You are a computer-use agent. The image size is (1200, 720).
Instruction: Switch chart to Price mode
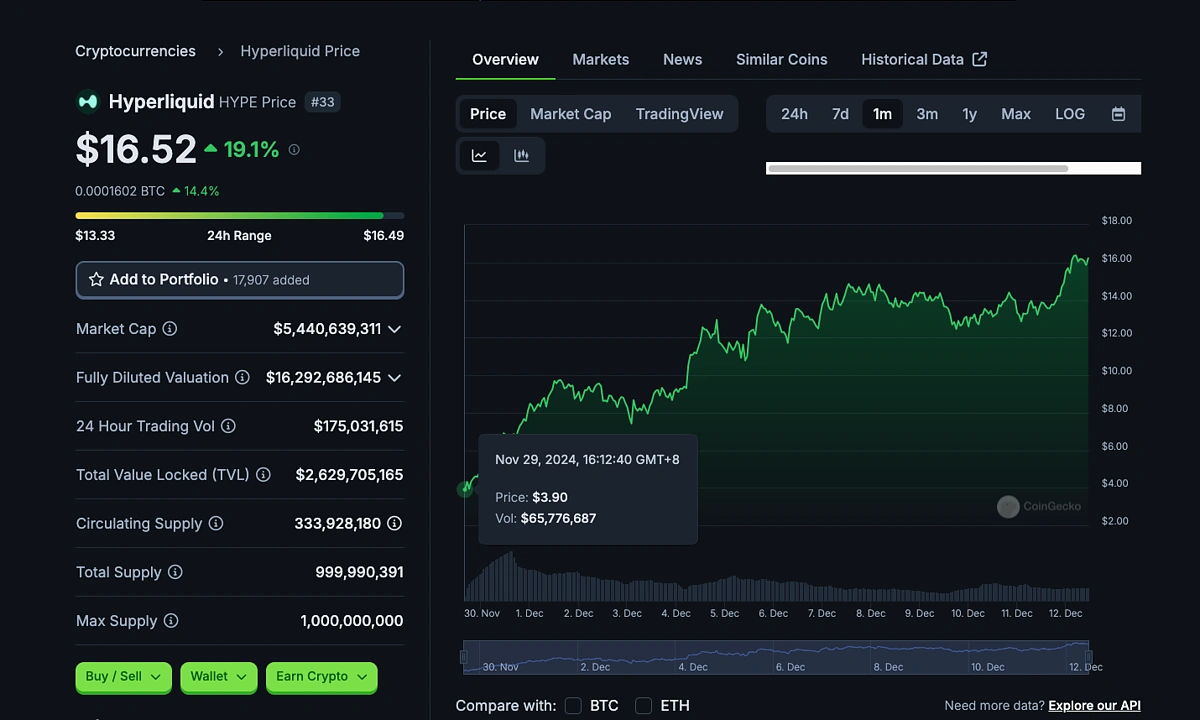(x=488, y=114)
